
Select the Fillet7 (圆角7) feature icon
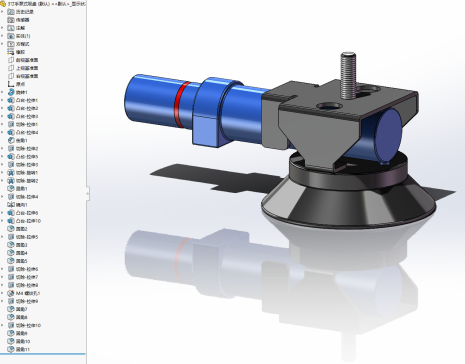(11, 309)
